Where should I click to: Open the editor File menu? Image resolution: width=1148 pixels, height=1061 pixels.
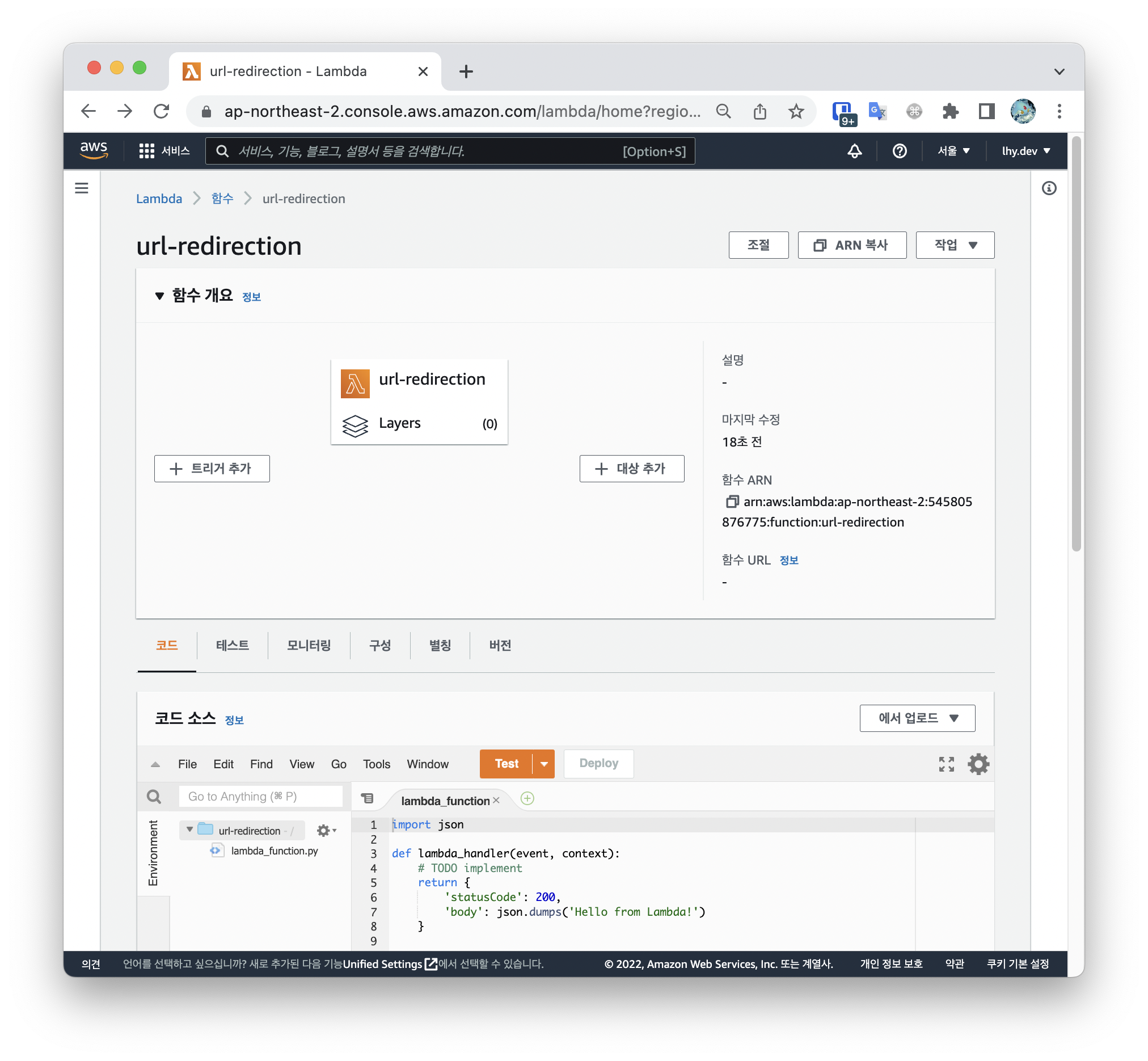coord(187,764)
